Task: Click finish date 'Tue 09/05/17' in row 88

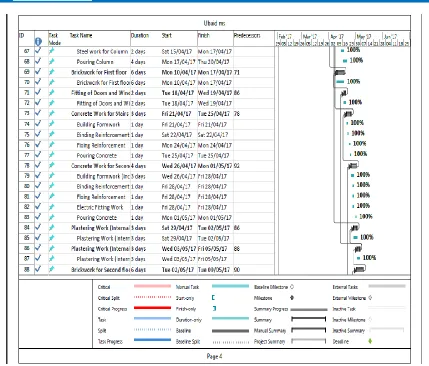Action: coord(214,269)
